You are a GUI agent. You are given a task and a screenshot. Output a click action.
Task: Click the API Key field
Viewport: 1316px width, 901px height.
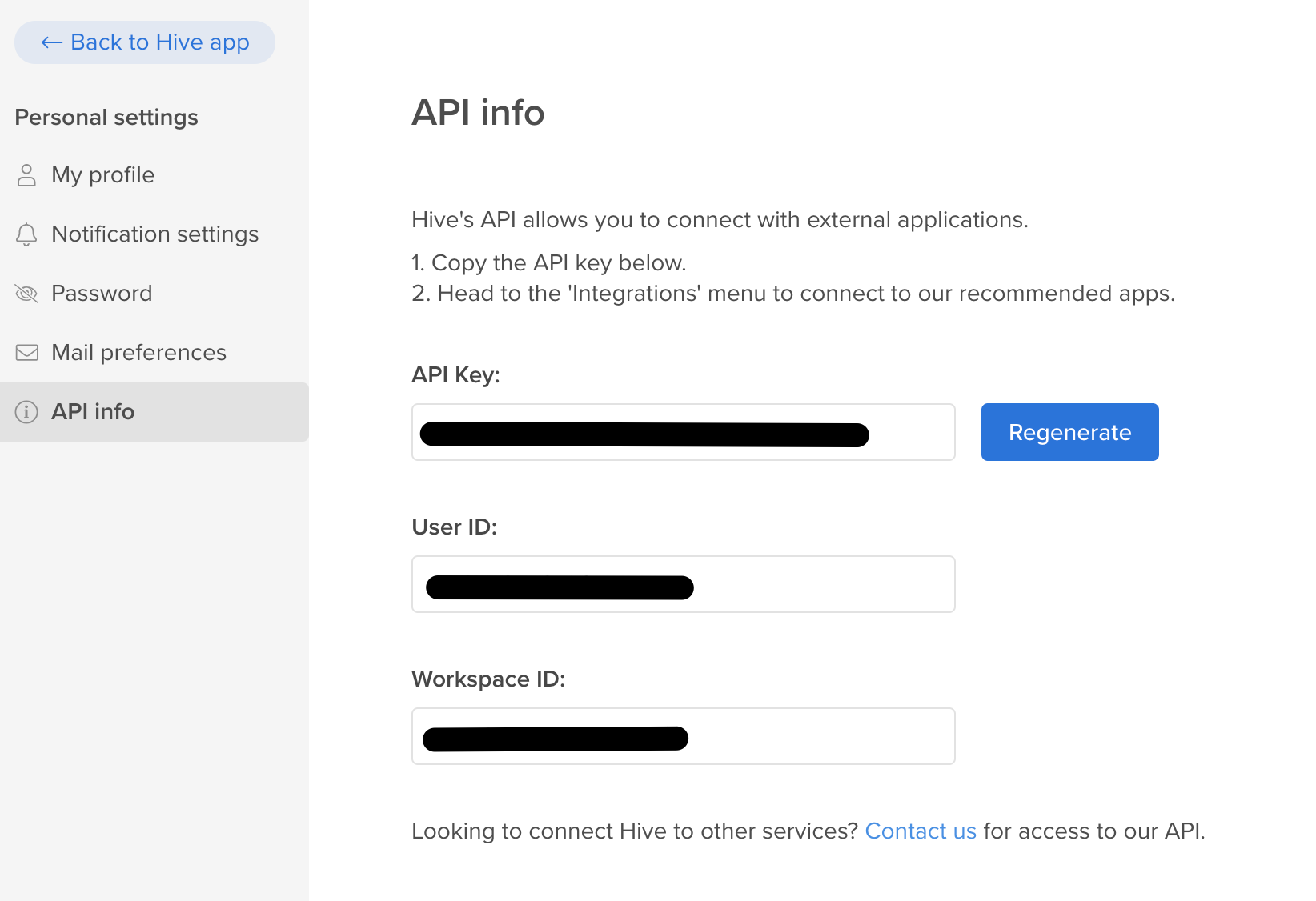coord(684,432)
